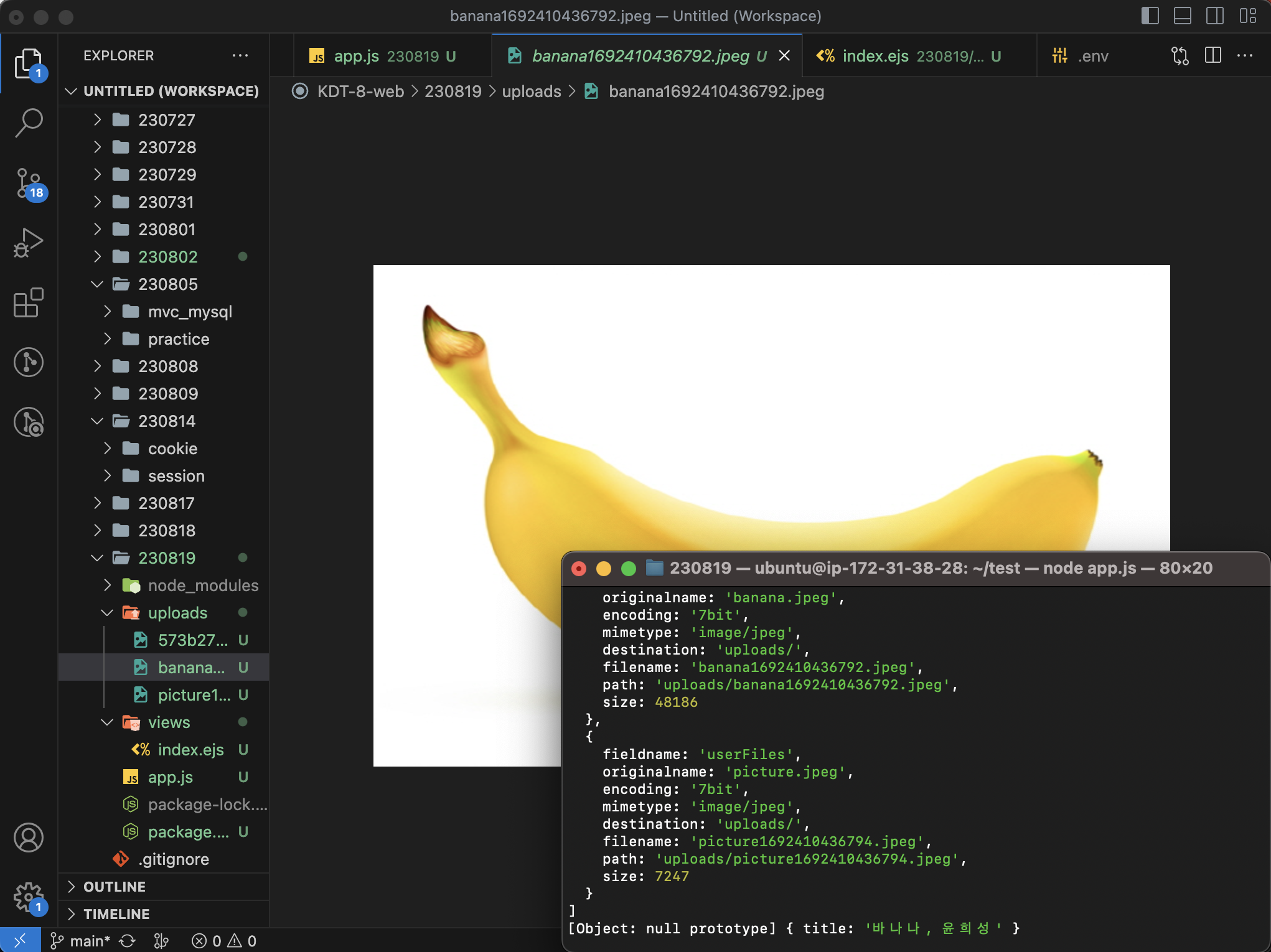Open the Git Graph activity icon
This screenshot has width=1271, height=952.
pos(29,362)
